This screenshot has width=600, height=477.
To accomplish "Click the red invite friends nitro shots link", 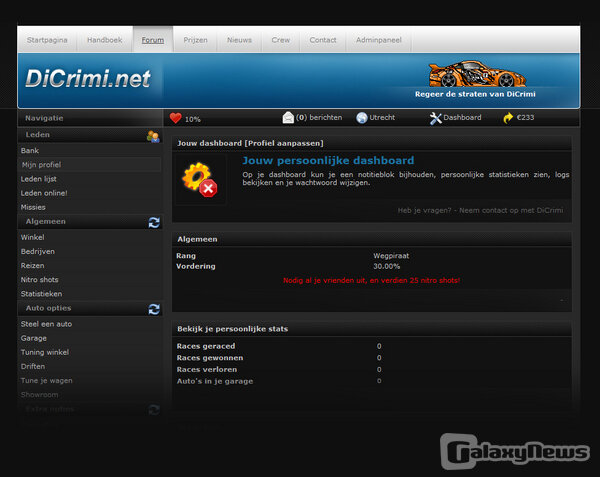I will 371,280.
